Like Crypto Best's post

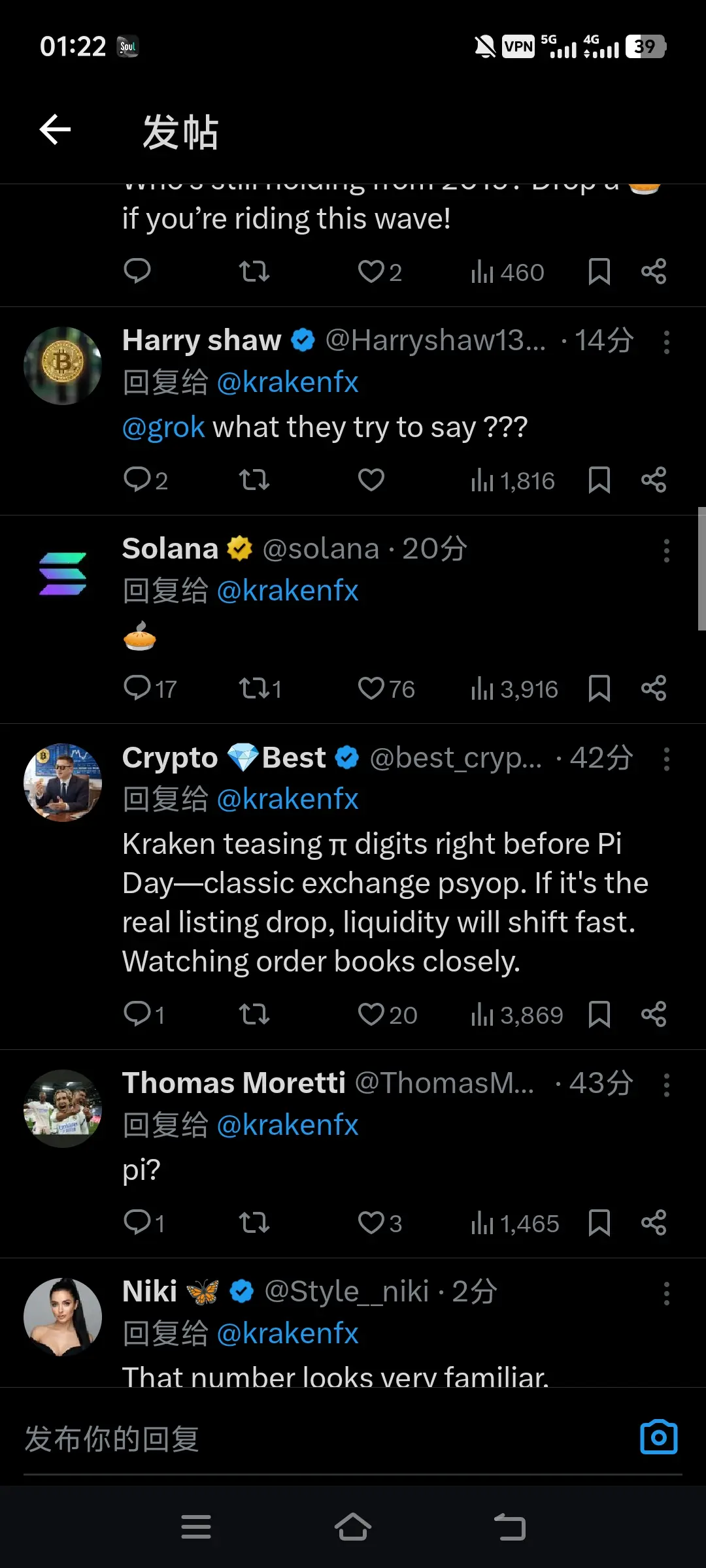coord(371,1015)
